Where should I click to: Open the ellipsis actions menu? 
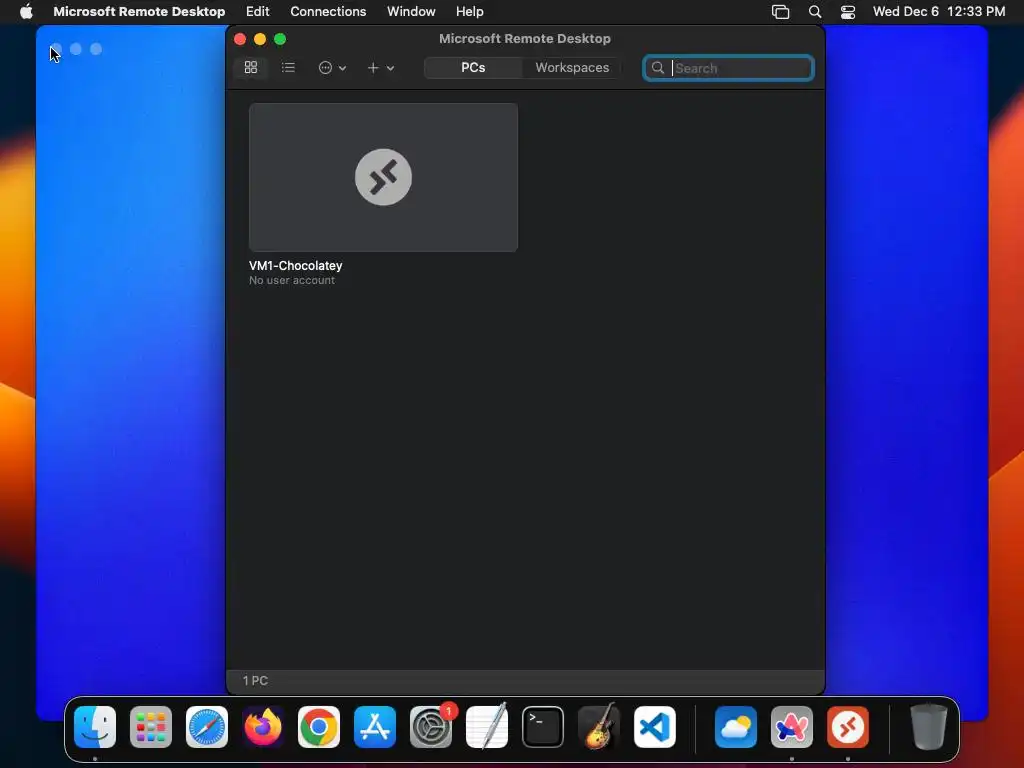[x=332, y=67]
